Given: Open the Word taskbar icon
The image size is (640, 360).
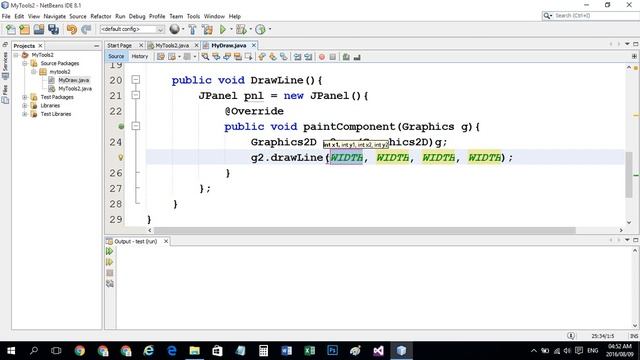Looking at the screenshot, I should (287, 351).
